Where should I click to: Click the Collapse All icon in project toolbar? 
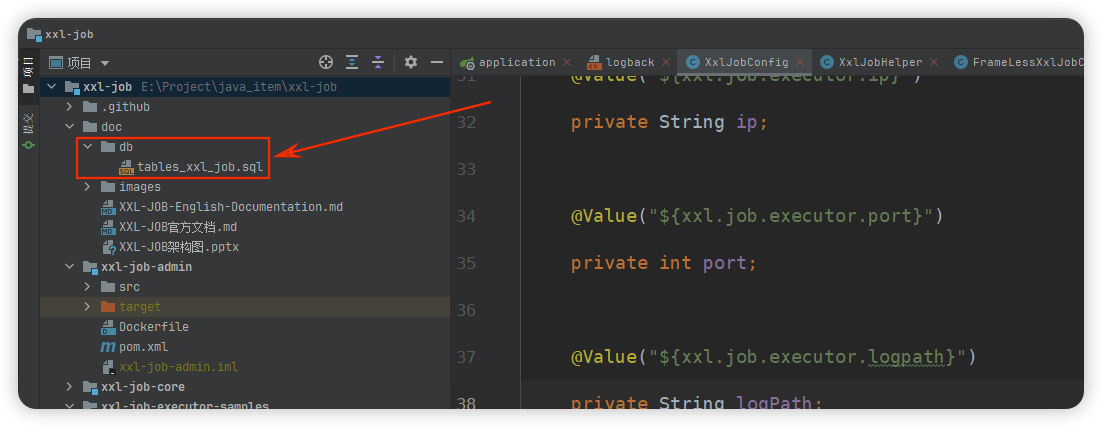[378, 63]
